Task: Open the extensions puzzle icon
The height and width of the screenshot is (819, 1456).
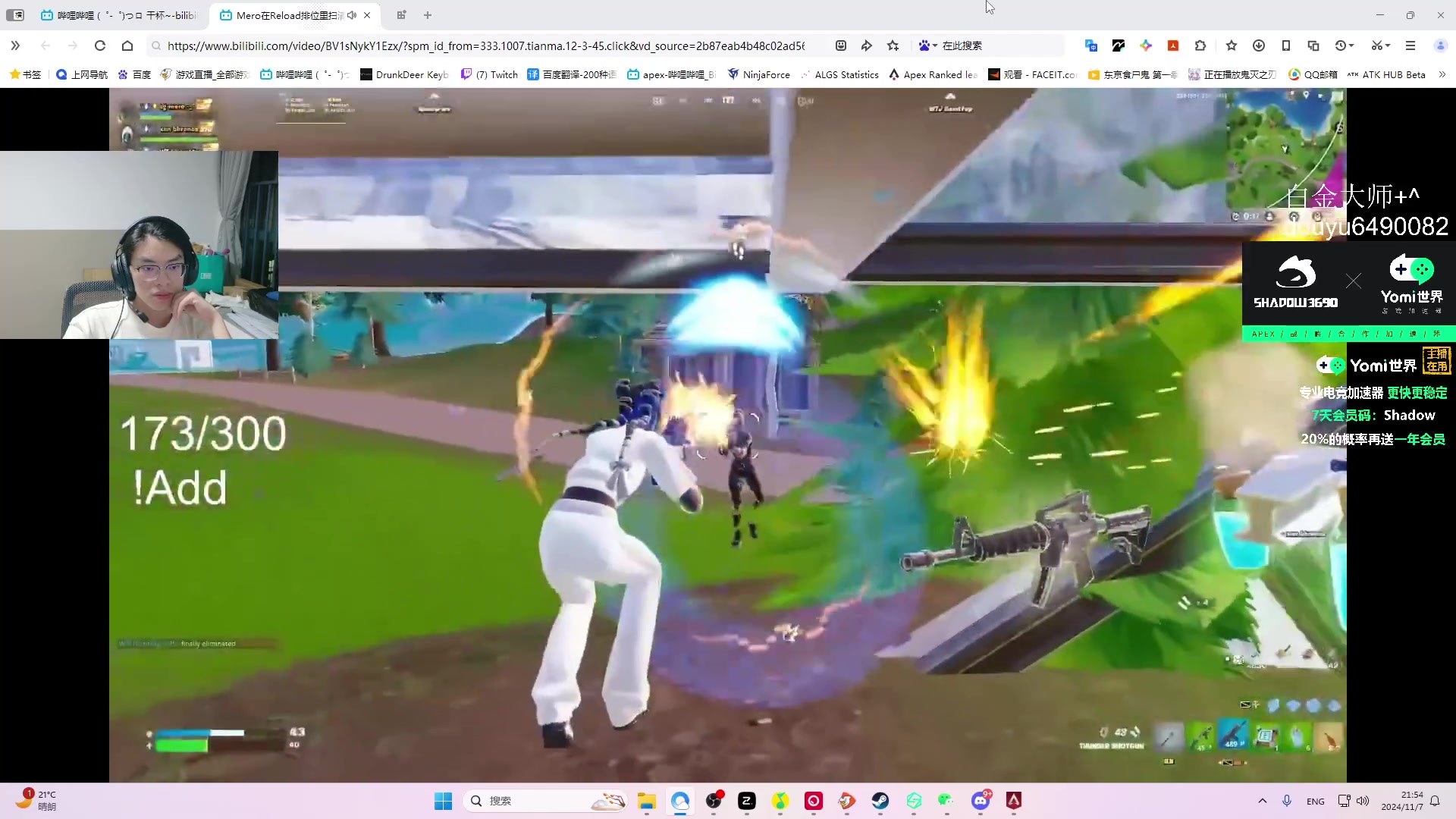Action: (x=1200, y=45)
